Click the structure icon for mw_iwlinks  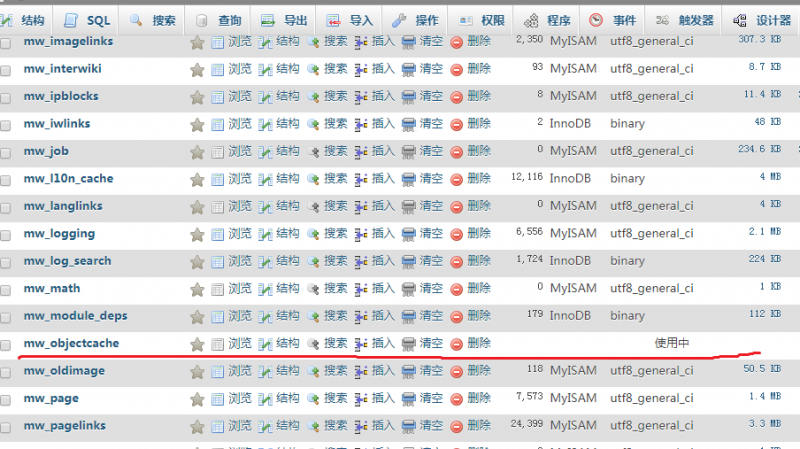pyautogui.click(x=265, y=125)
